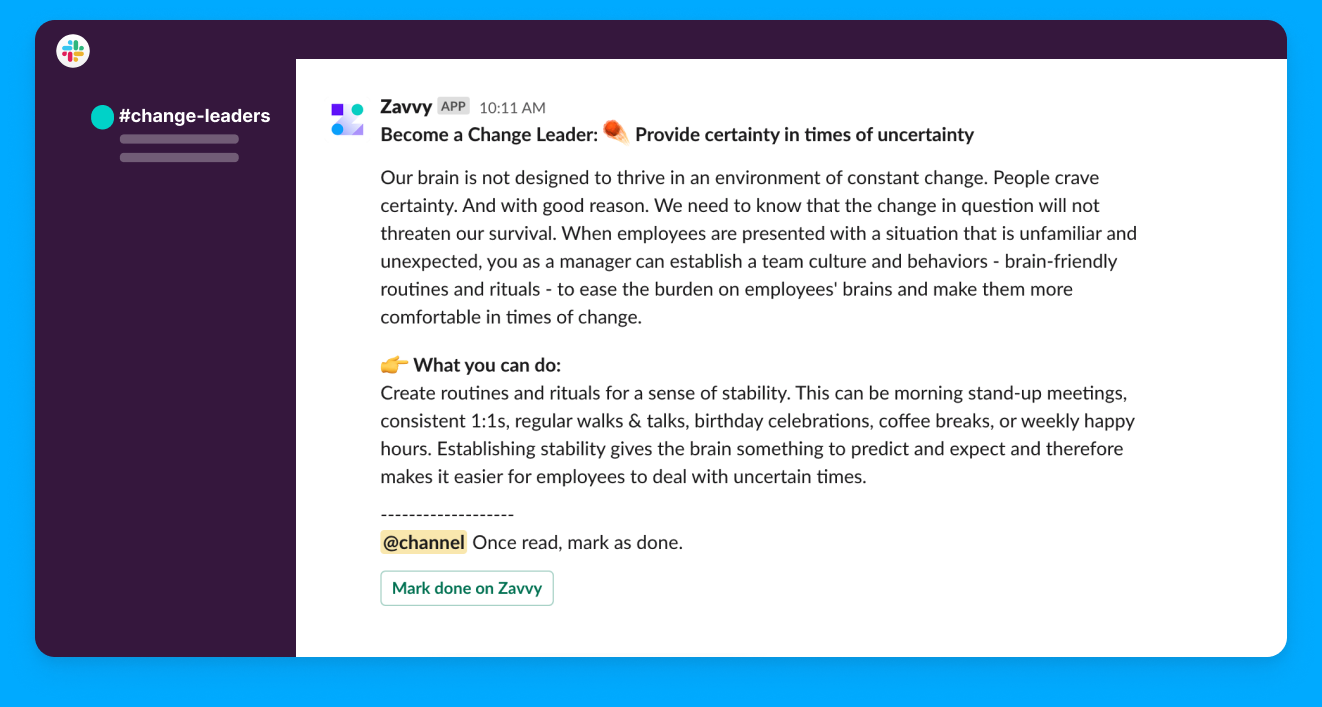
Task: Click the paragraph starting "Our brain is not"
Action: (758, 248)
